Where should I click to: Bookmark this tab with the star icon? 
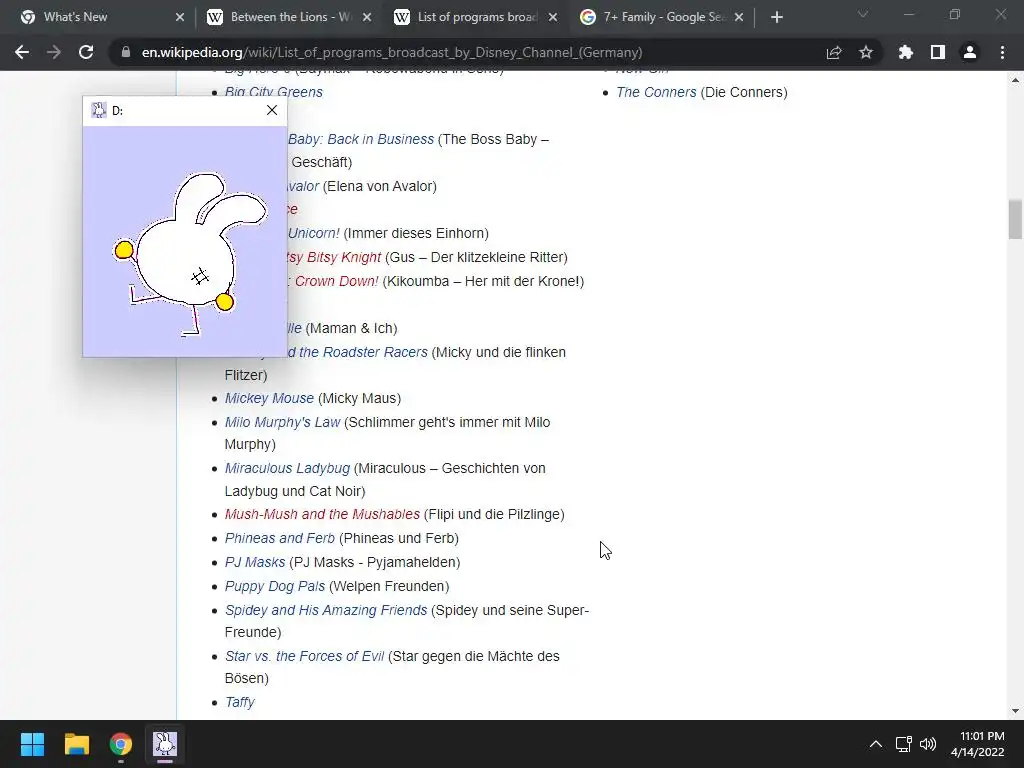point(866,52)
